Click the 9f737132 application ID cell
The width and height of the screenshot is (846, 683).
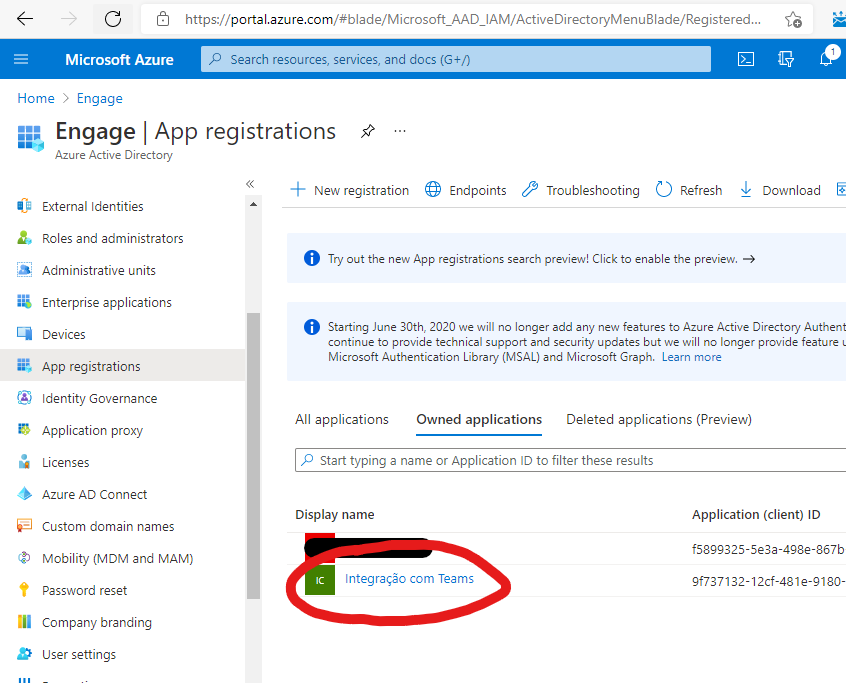(768, 582)
